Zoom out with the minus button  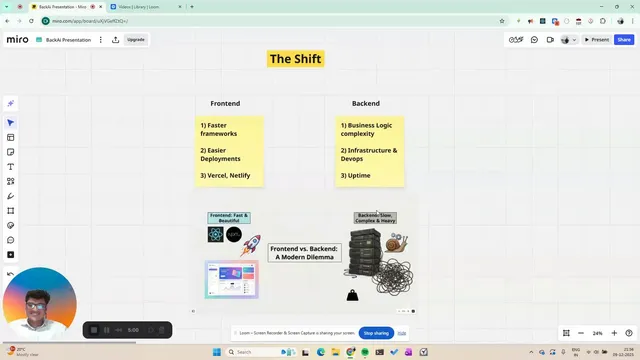pyautogui.click(x=581, y=333)
